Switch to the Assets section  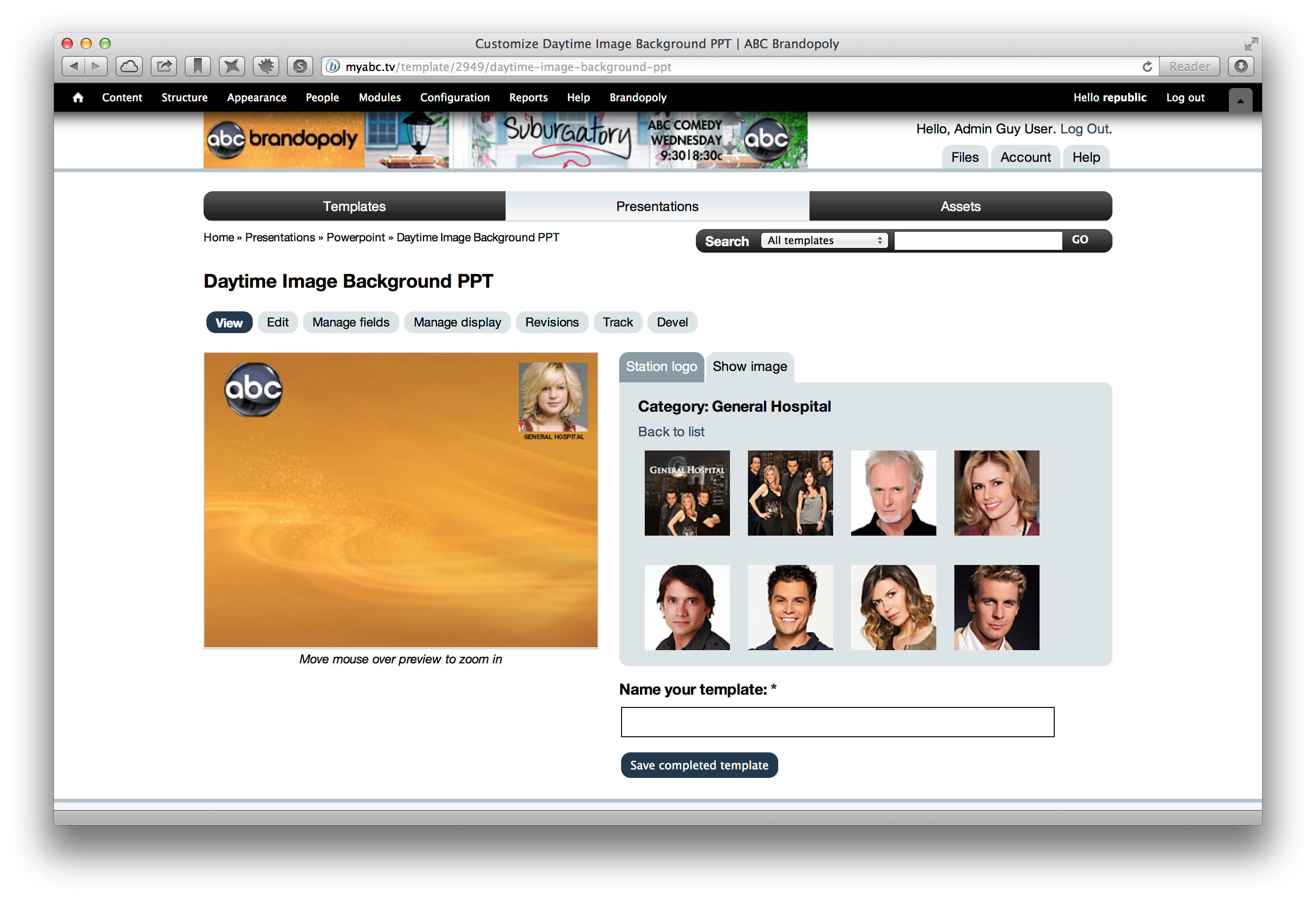tap(960, 206)
